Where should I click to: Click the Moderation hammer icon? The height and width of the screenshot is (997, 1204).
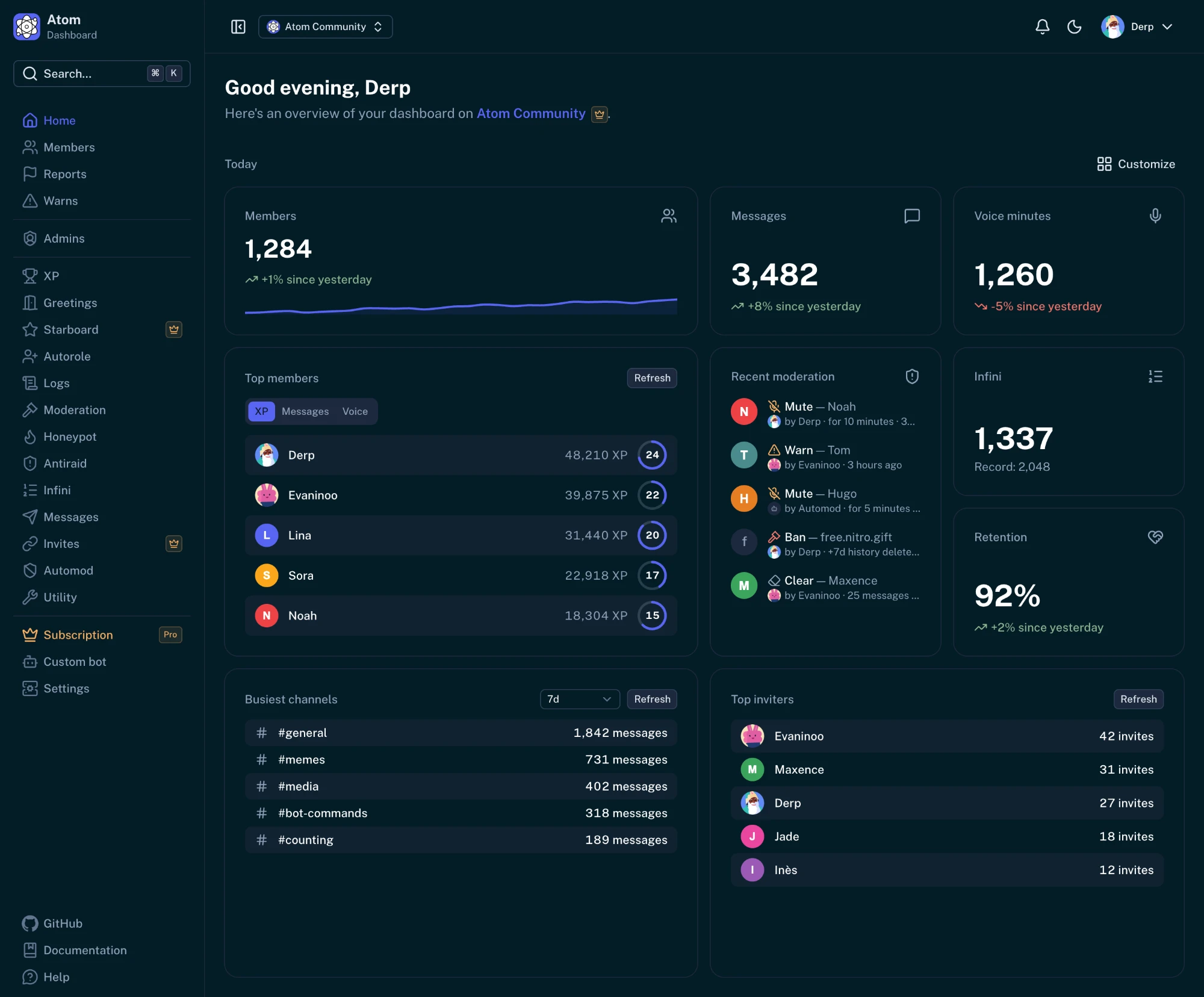coord(29,410)
